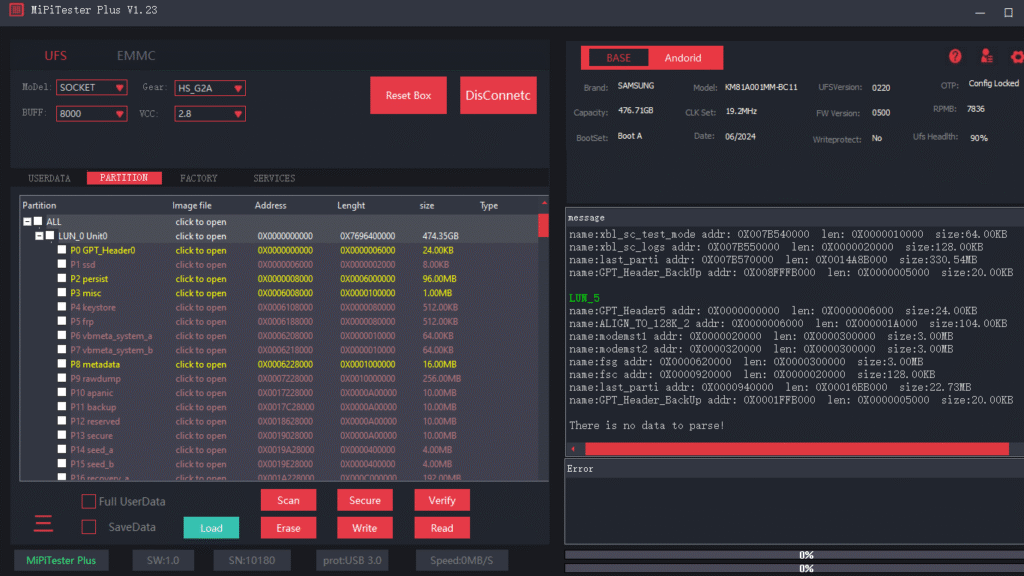Open the USERDATA tab
Image resolution: width=1024 pixels, height=576 pixels.
point(49,178)
